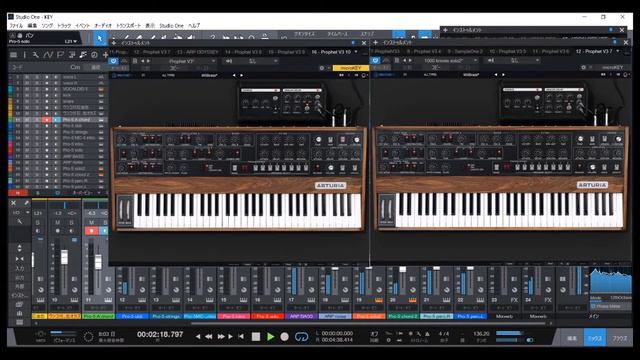The width and height of the screenshot is (640, 360).
Task: Click the Rewind button in transport
Action: 208,337
